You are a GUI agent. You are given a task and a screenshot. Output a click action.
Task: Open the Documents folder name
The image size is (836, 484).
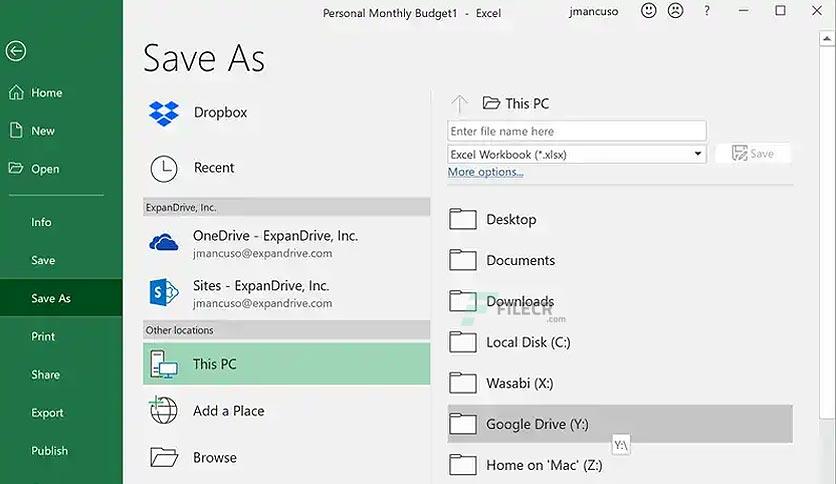click(520, 260)
